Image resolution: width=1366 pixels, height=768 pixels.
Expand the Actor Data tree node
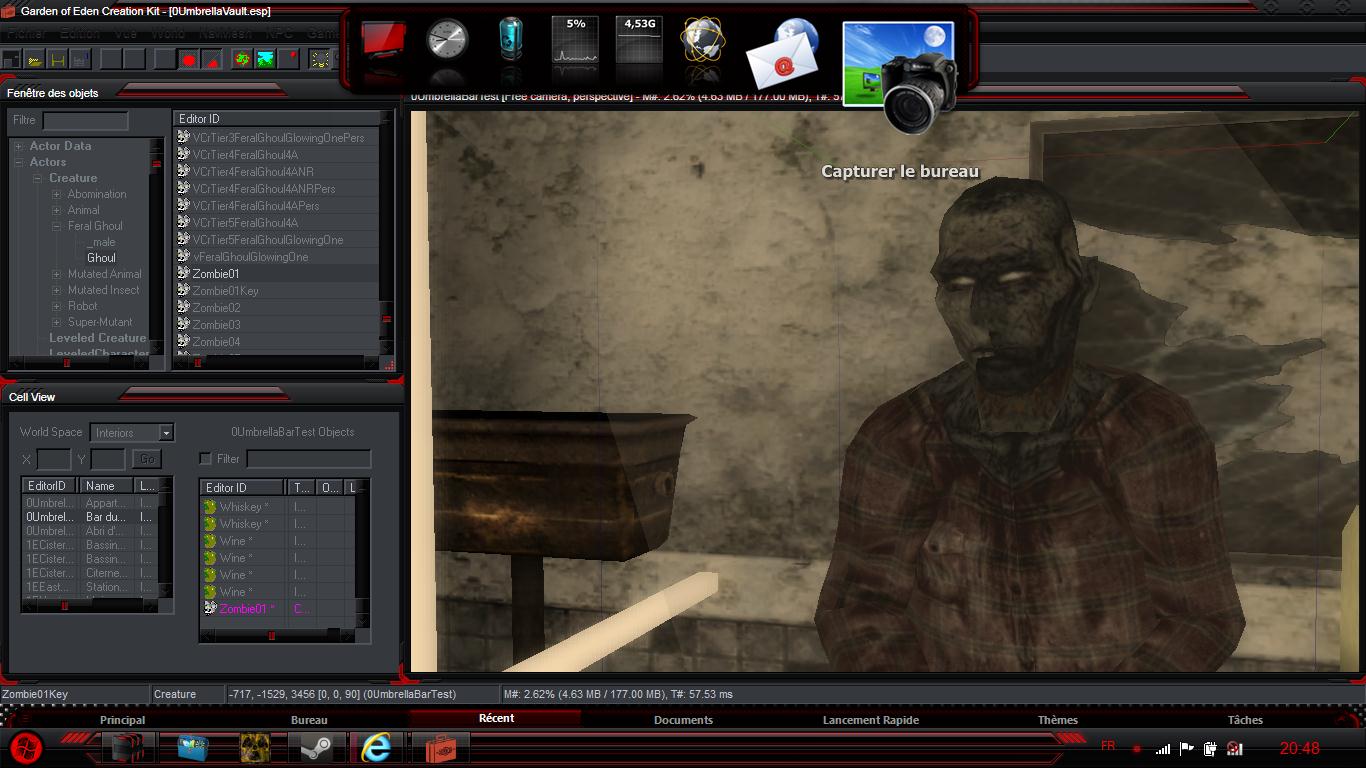(18, 146)
